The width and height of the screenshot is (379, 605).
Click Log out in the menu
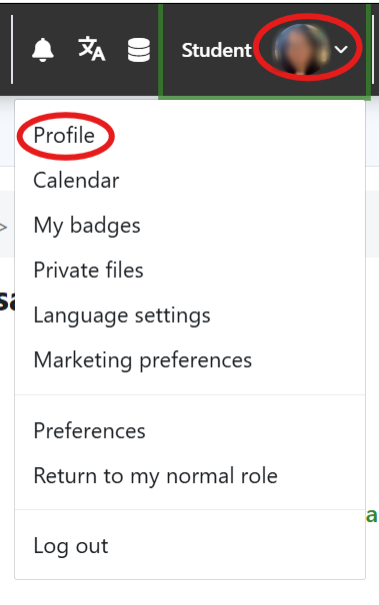[71, 546]
